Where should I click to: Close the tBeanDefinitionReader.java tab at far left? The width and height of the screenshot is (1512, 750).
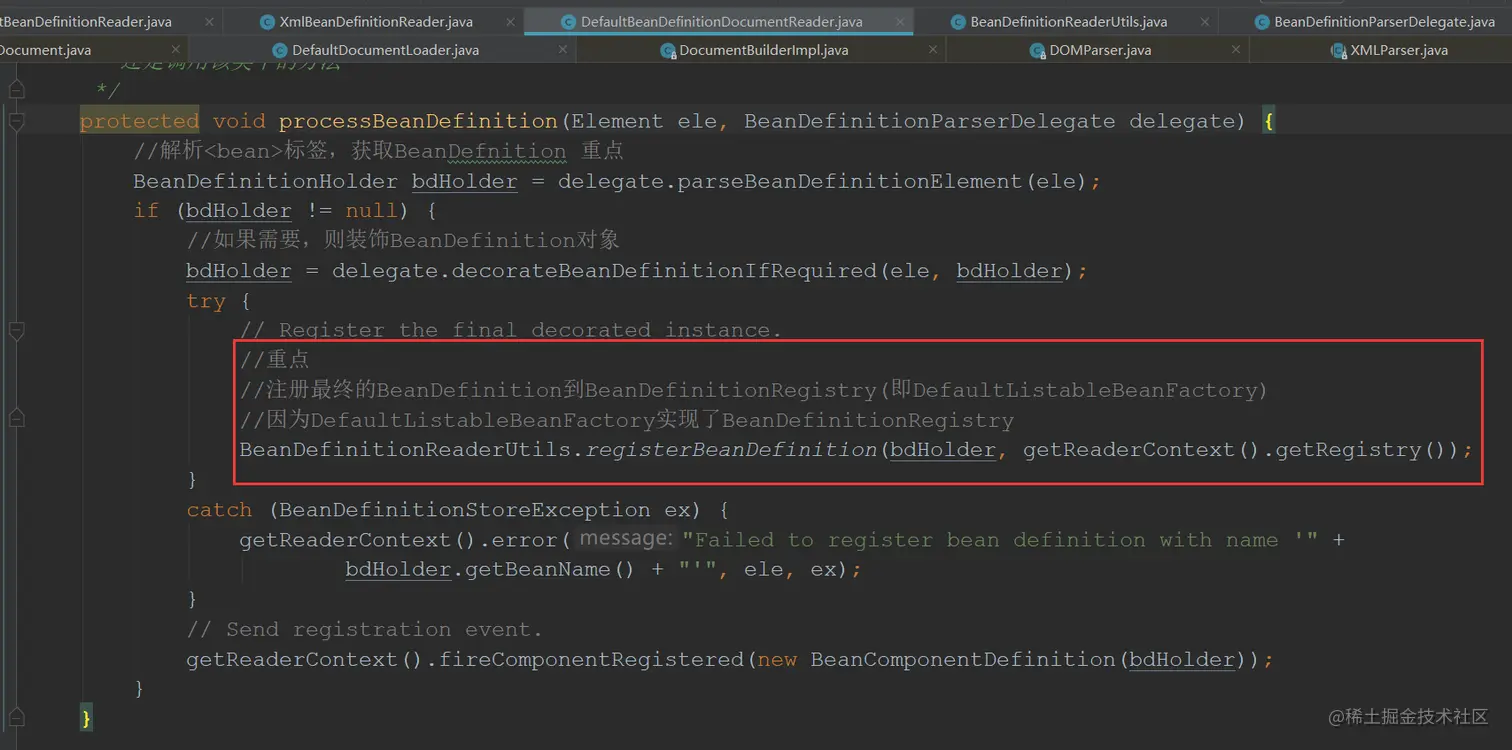[208, 22]
